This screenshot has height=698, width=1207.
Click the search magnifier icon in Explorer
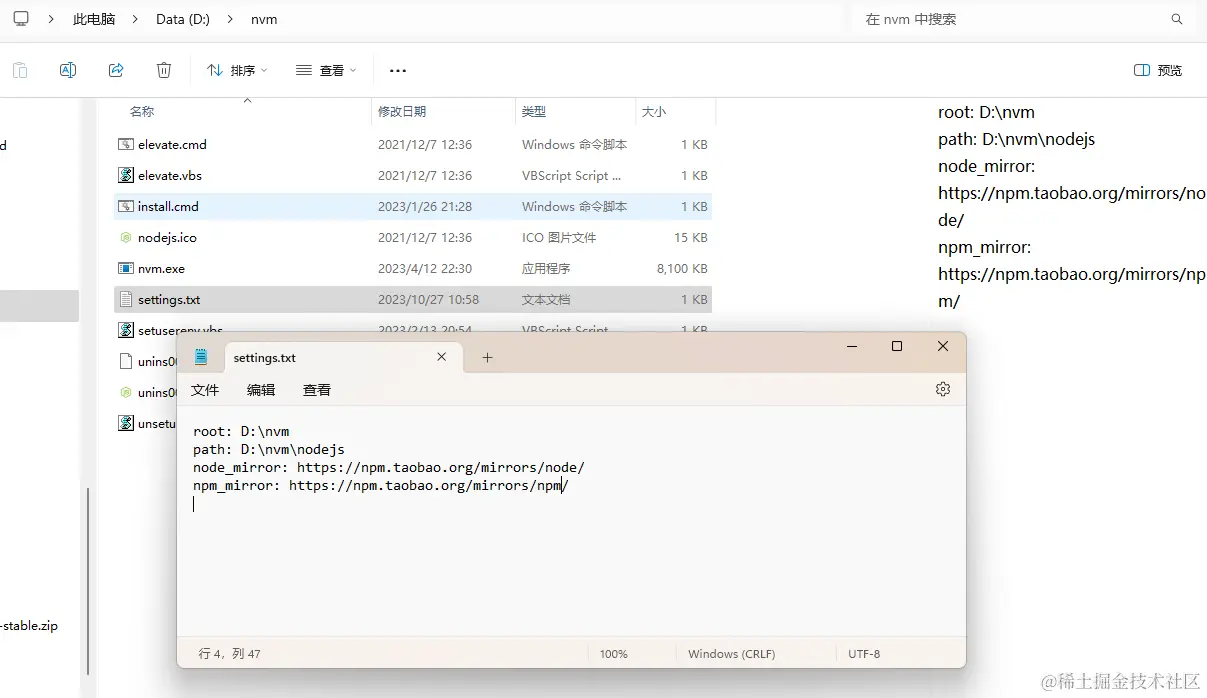click(1177, 19)
